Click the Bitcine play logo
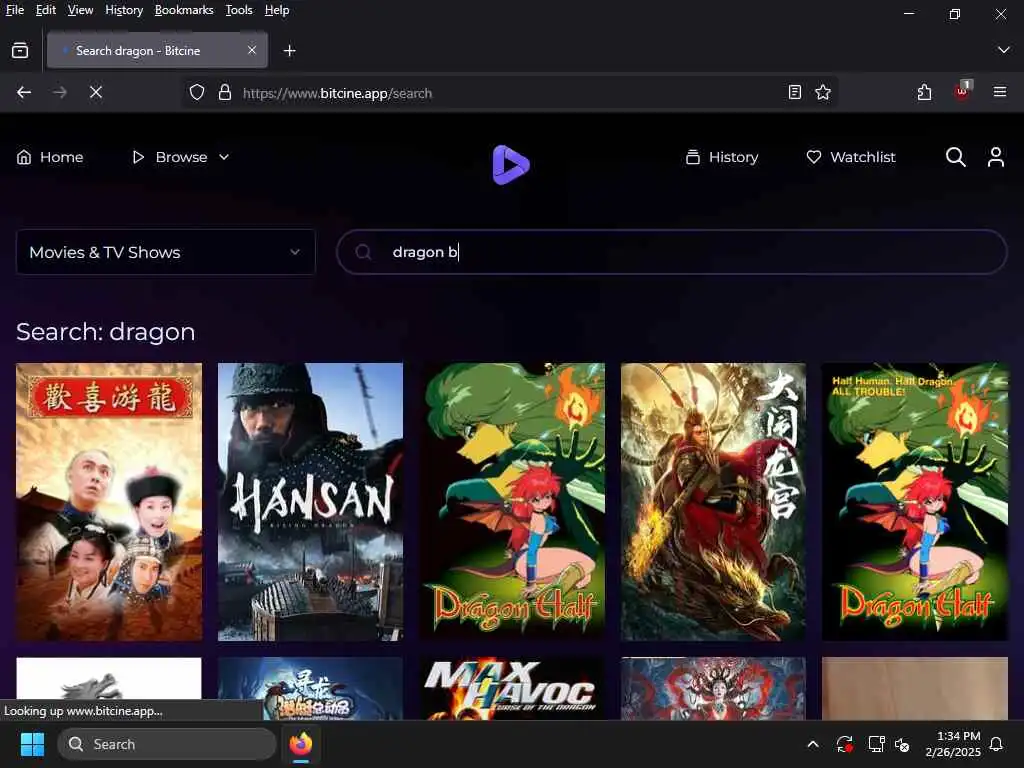Screen dimensions: 1024x768 click(510, 165)
